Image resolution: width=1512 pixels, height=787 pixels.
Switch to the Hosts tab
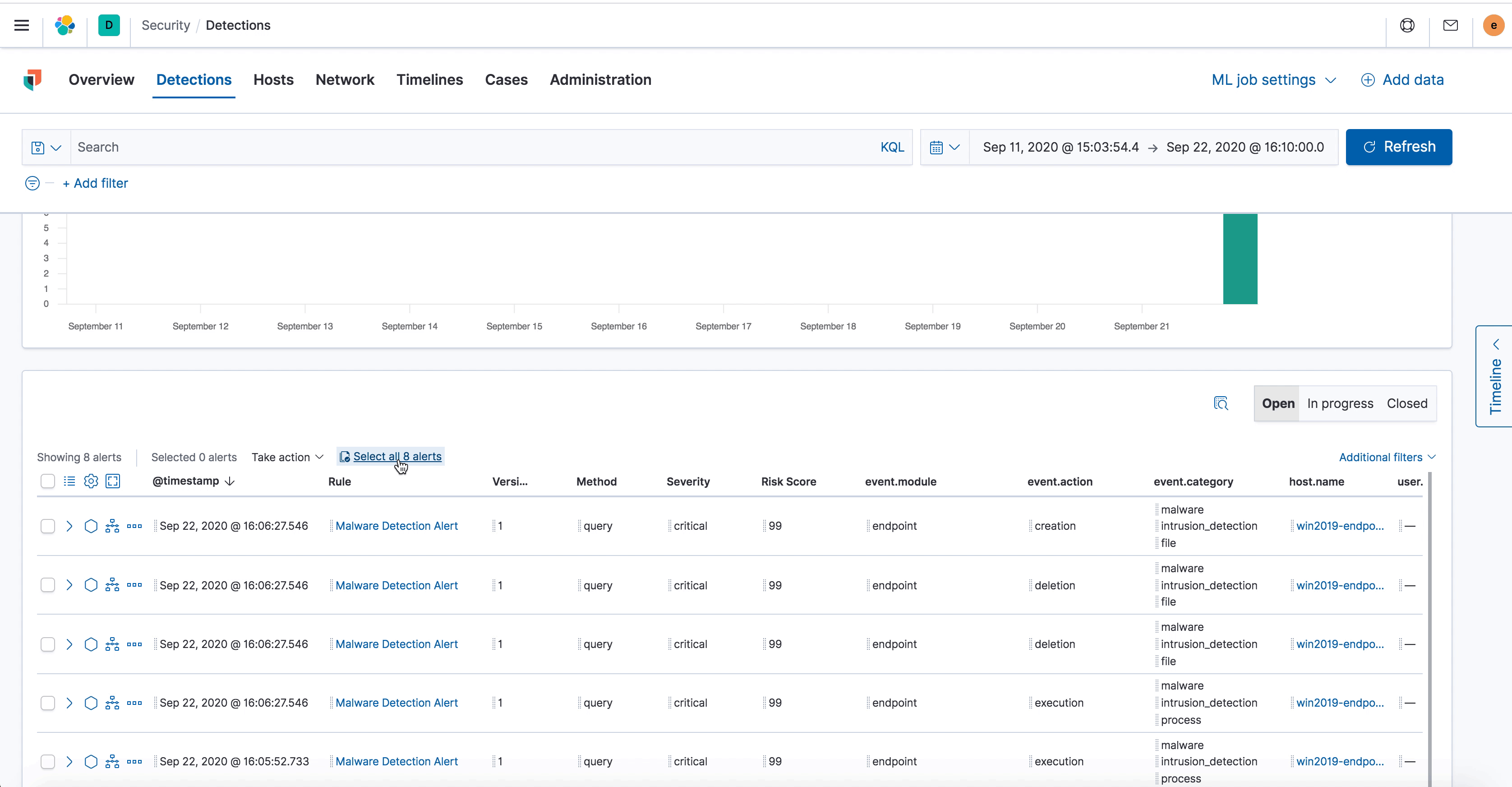pyautogui.click(x=273, y=80)
